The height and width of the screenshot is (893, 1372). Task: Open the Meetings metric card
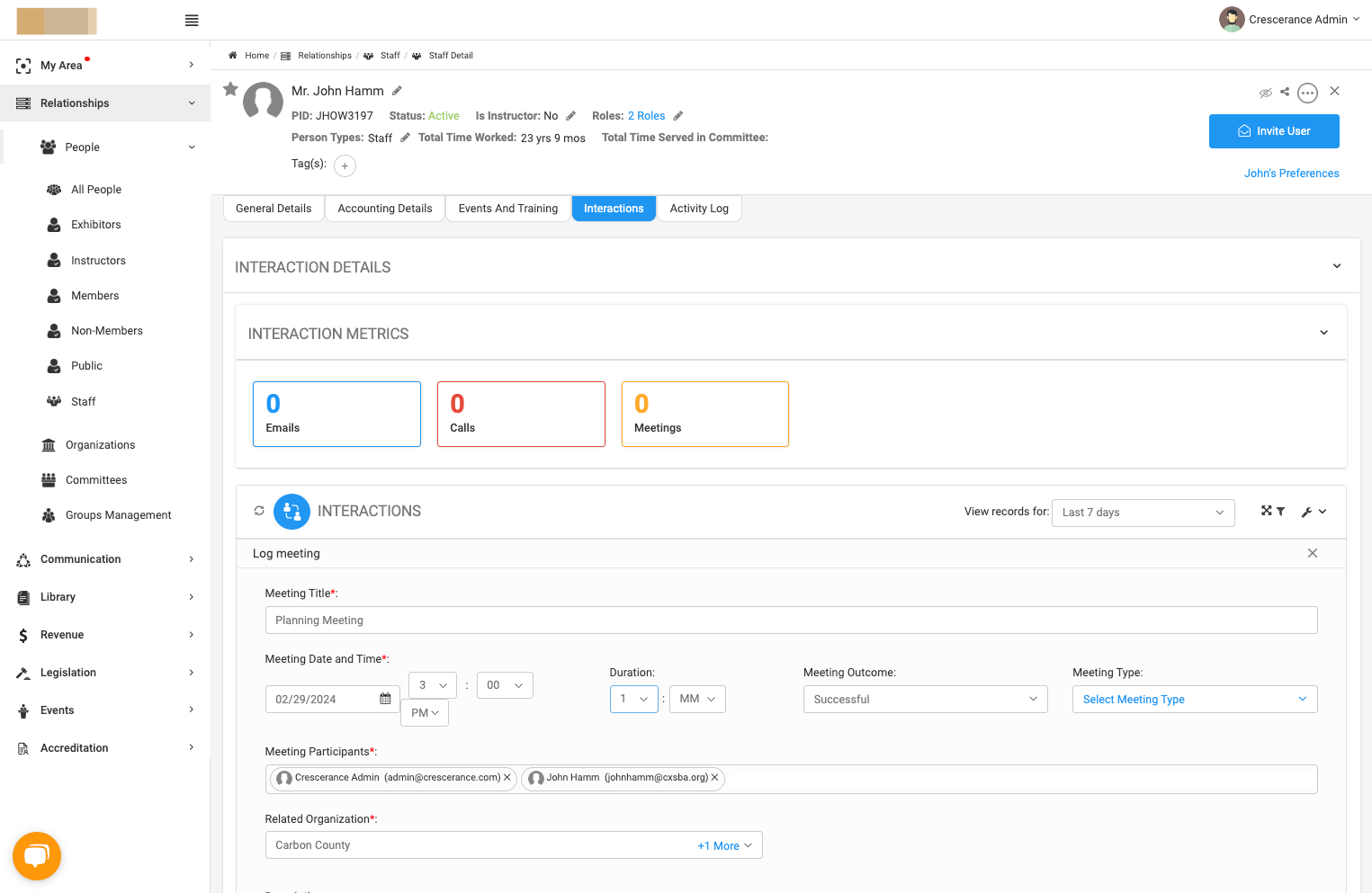coord(705,415)
